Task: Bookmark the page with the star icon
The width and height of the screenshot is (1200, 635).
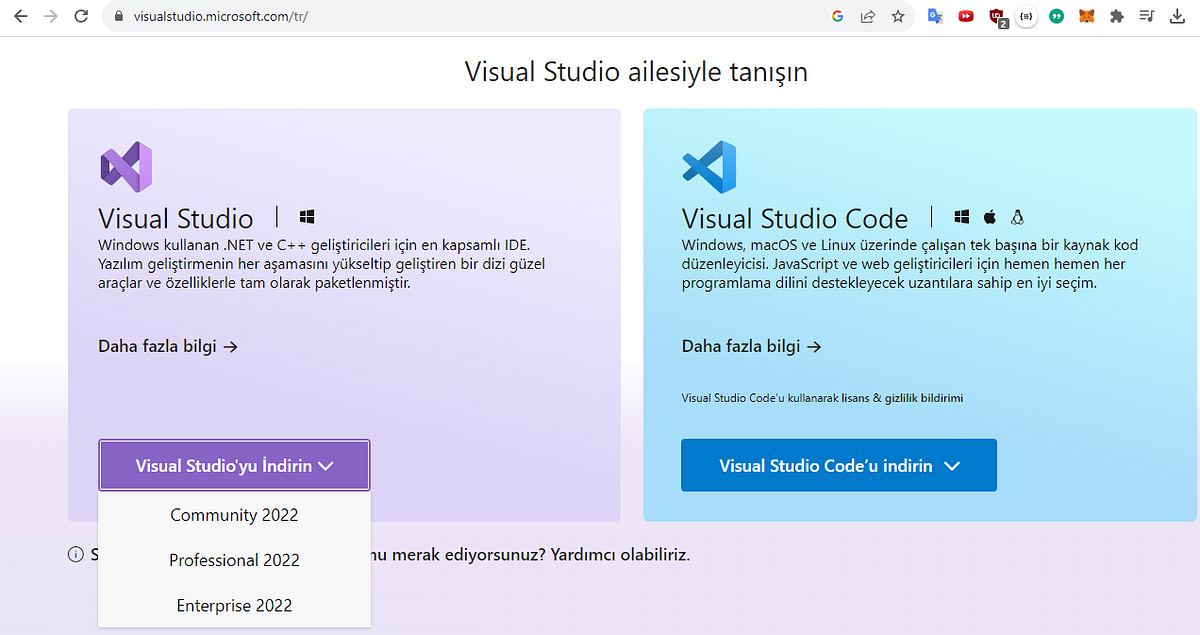Action: point(897,16)
